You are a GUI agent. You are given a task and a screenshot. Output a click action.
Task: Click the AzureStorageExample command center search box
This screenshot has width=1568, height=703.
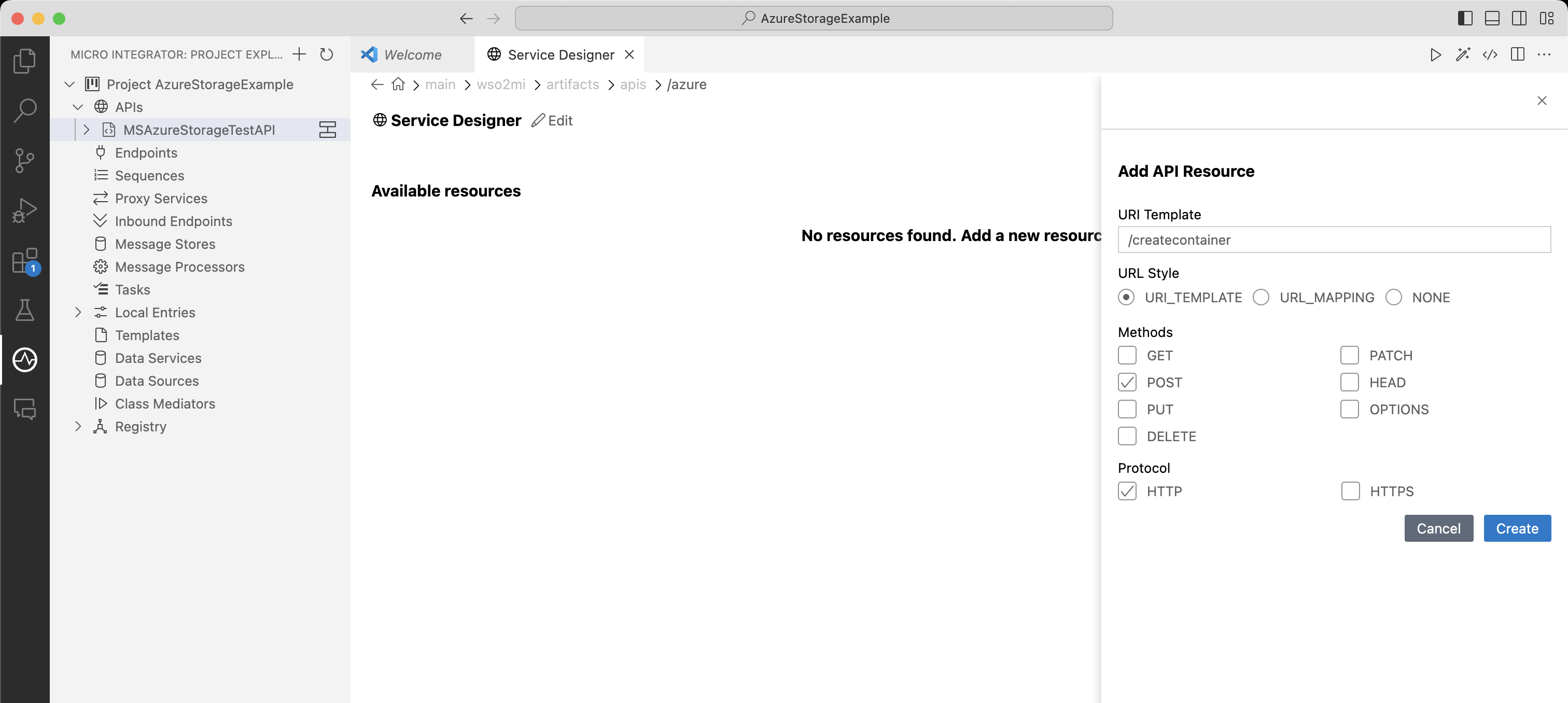pos(813,18)
